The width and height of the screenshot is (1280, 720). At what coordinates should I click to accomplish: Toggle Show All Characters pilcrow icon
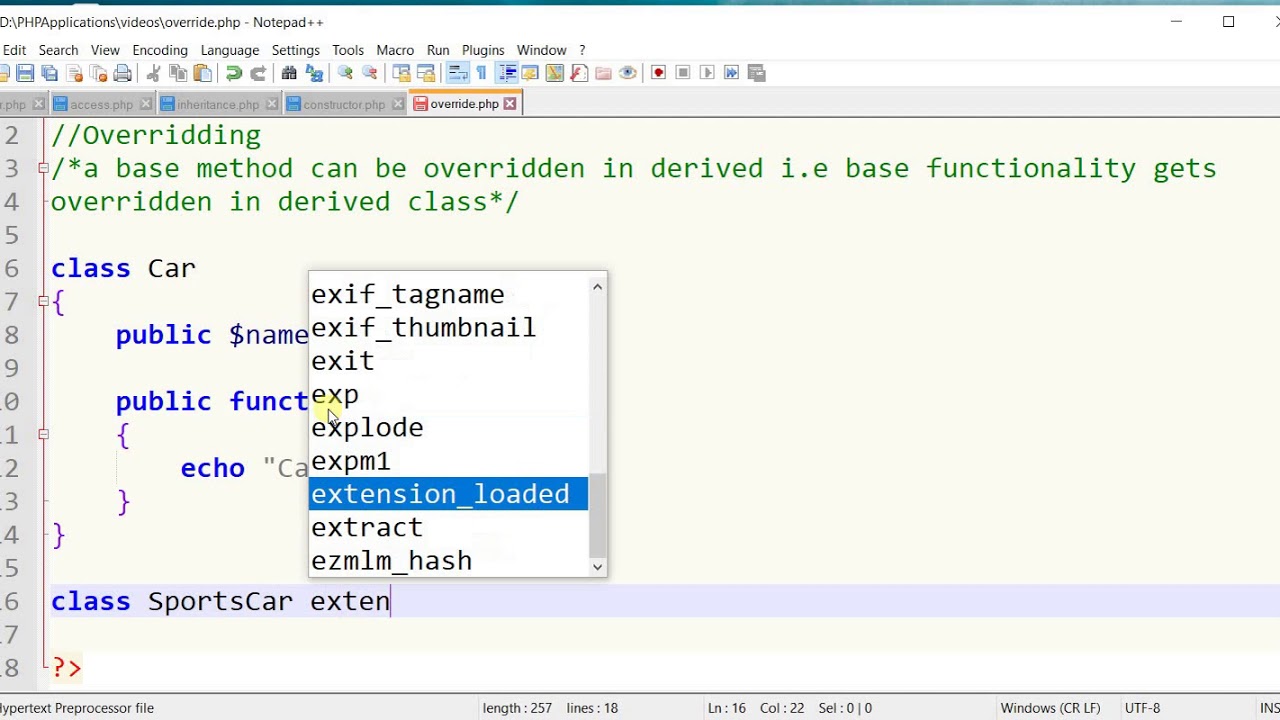pyautogui.click(x=481, y=73)
